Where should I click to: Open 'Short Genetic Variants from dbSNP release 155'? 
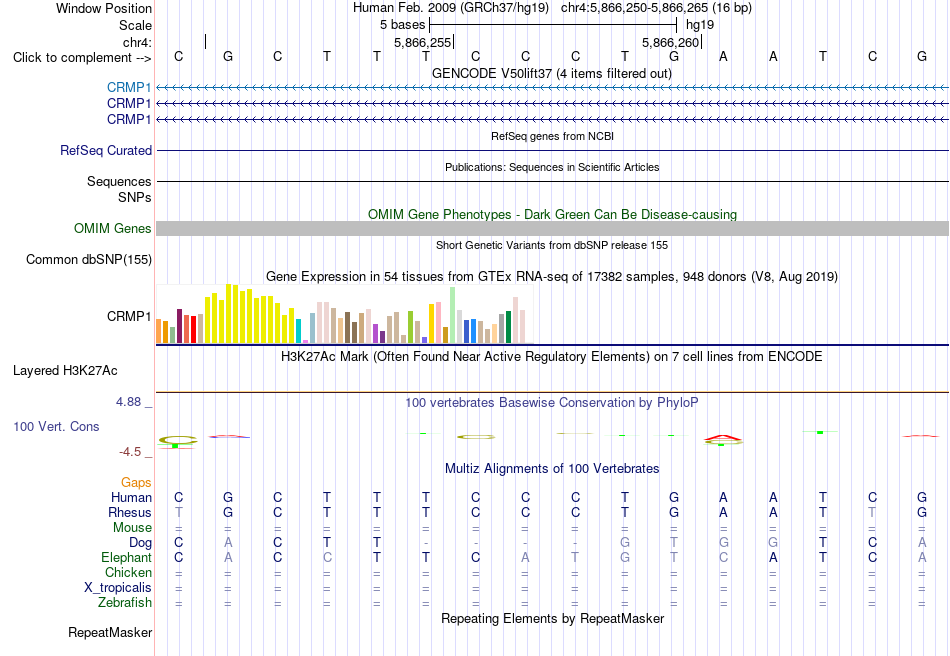(x=552, y=245)
